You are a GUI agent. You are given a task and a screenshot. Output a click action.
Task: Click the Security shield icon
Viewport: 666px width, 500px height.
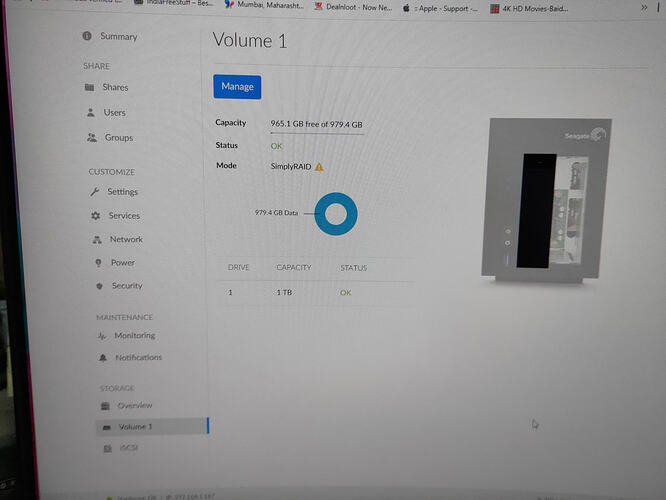coord(100,286)
